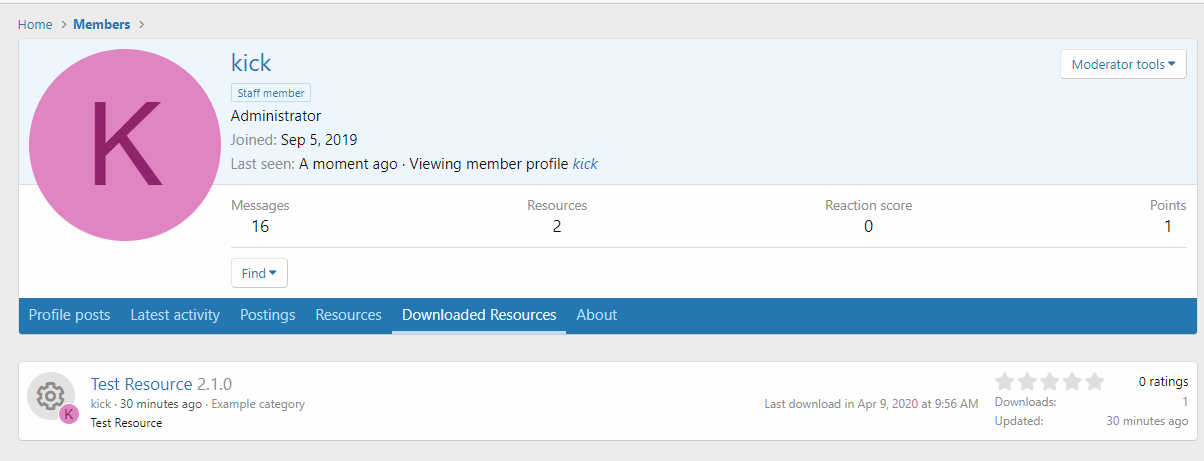The image size is (1204, 461).
Task: Click the Example category link
Action: point(258,404)
